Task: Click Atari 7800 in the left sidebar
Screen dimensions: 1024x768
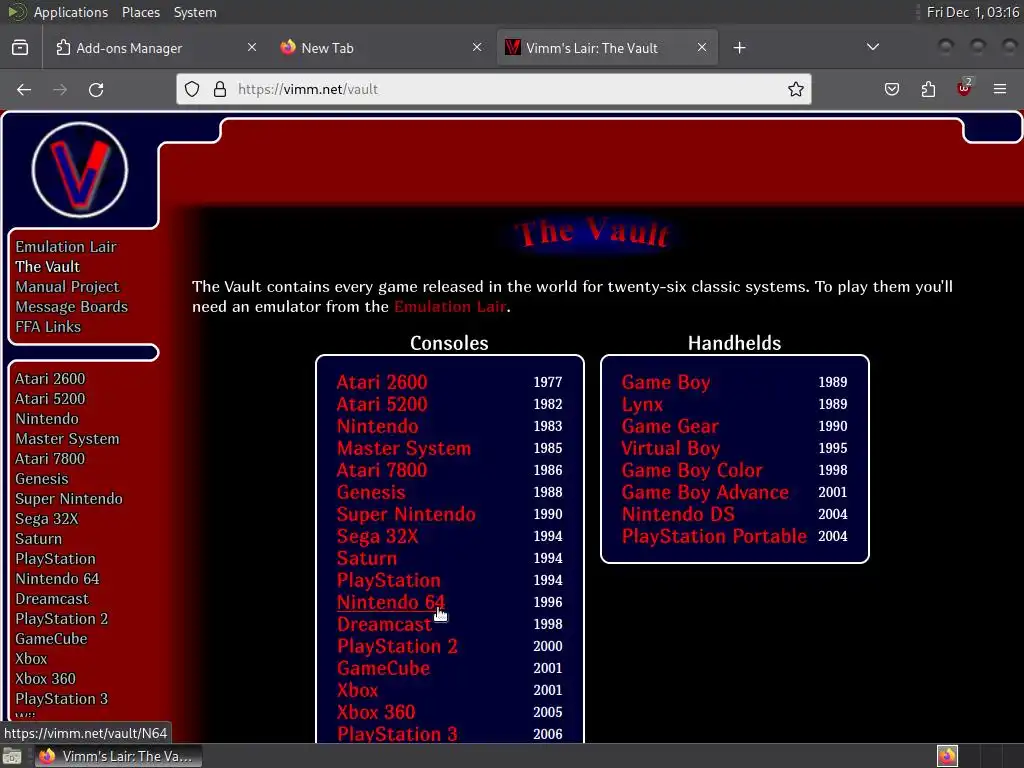Action: [50, 458]
